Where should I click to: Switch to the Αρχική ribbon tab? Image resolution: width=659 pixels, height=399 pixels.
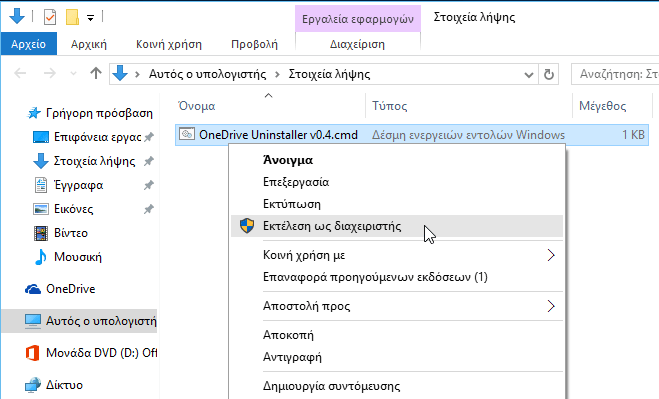tap(89, 44)
